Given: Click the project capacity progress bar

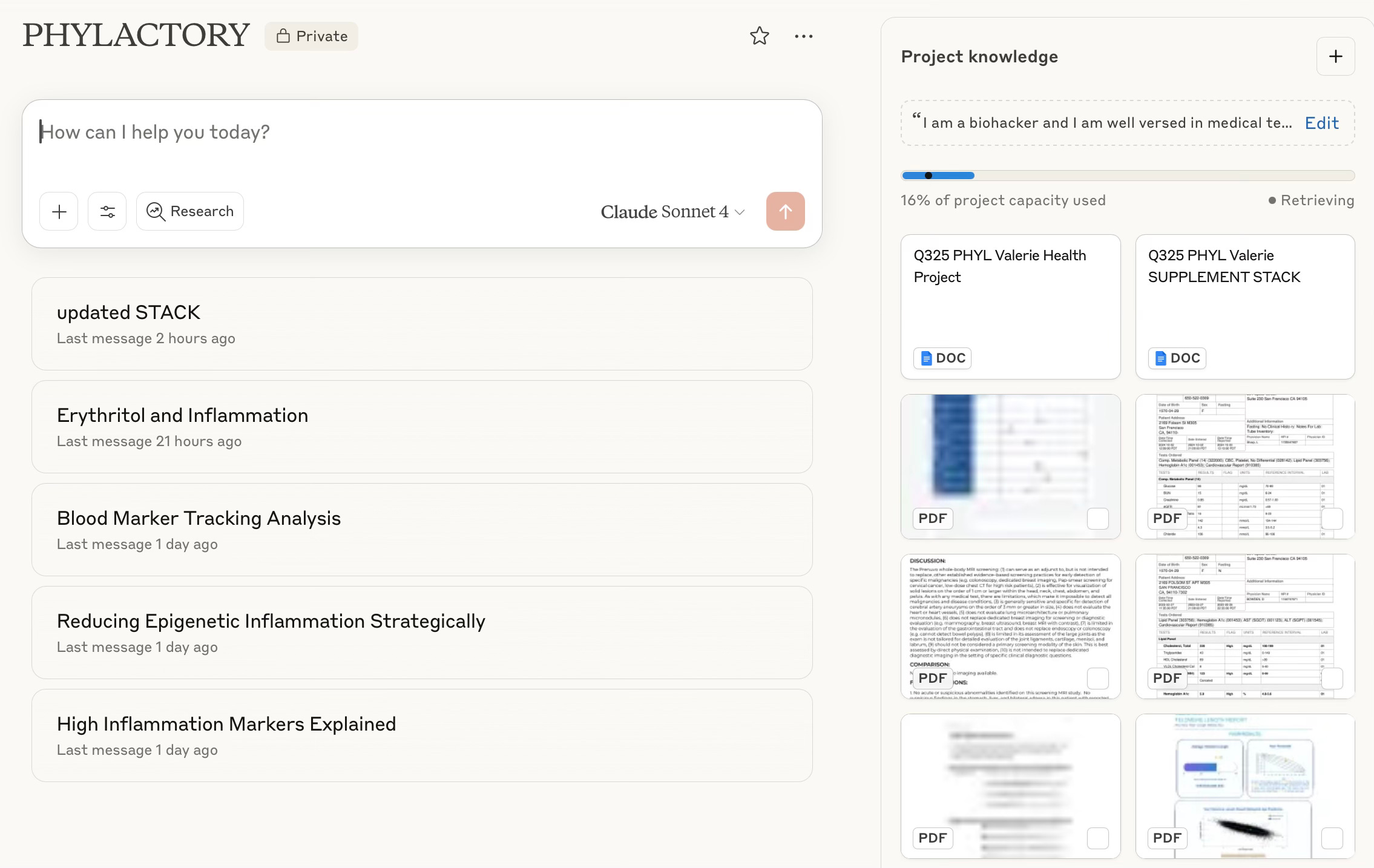Looking at the screenshot, I should click(1127, 176).
